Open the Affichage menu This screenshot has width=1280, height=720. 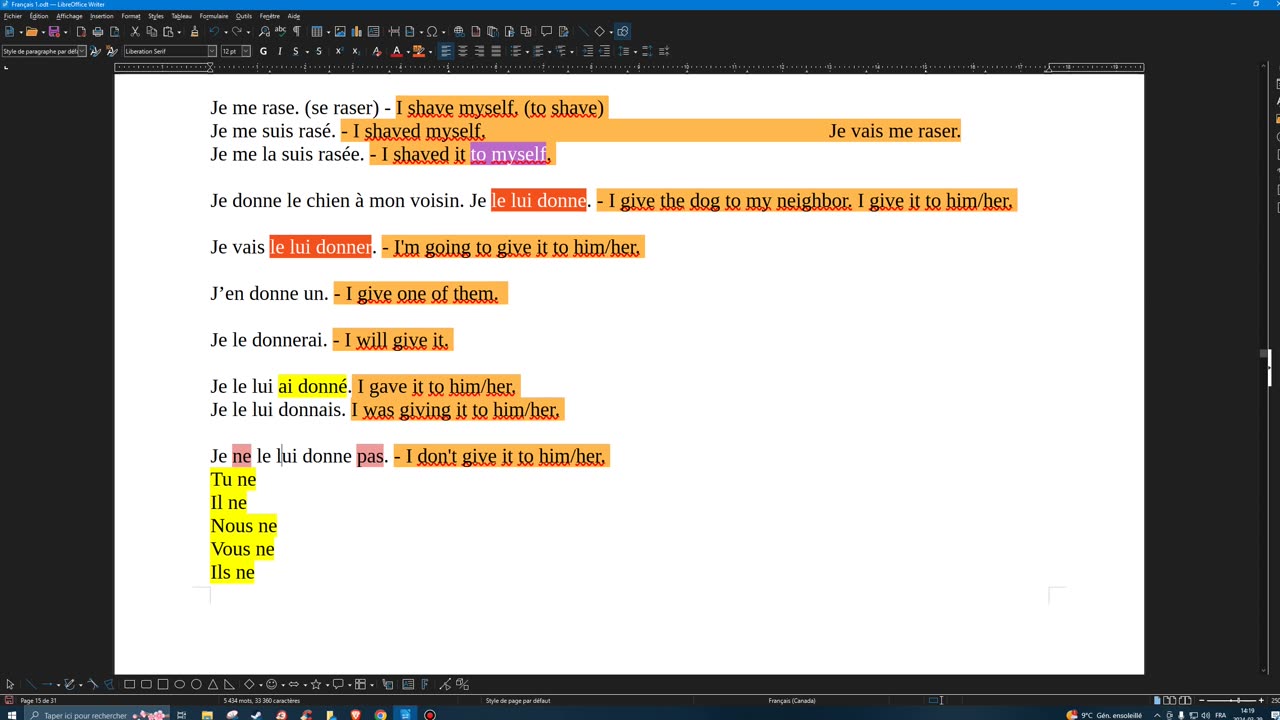pos(69,16)
